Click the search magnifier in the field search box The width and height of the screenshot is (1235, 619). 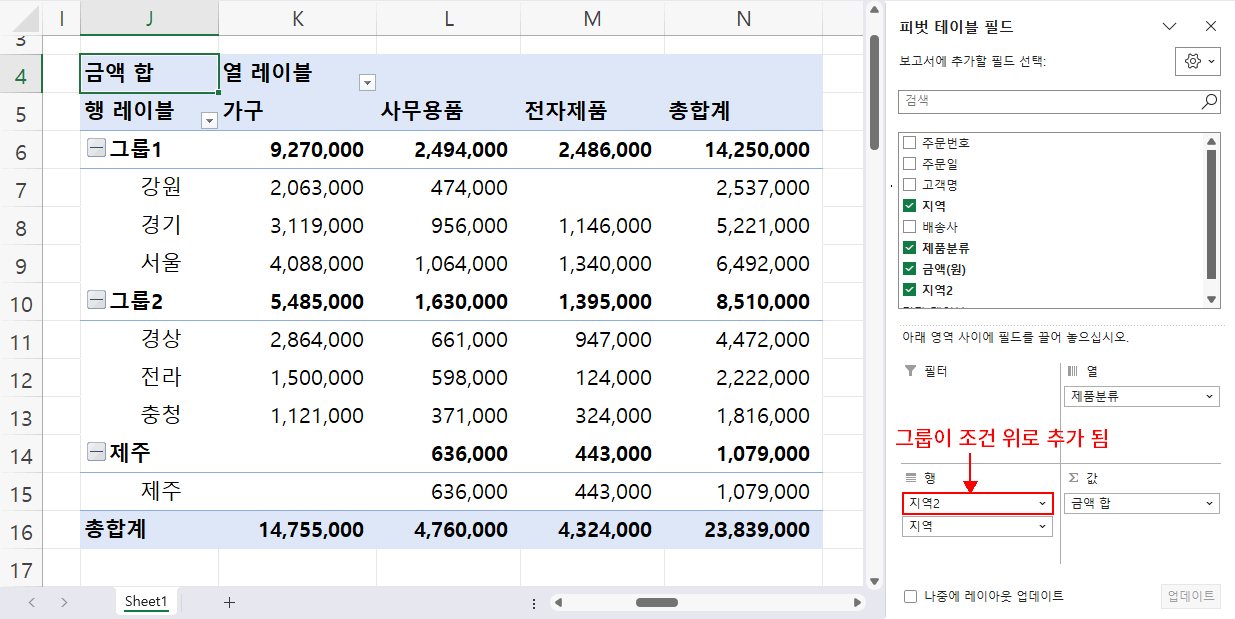pyautogui.click(x=1208, y=101)
